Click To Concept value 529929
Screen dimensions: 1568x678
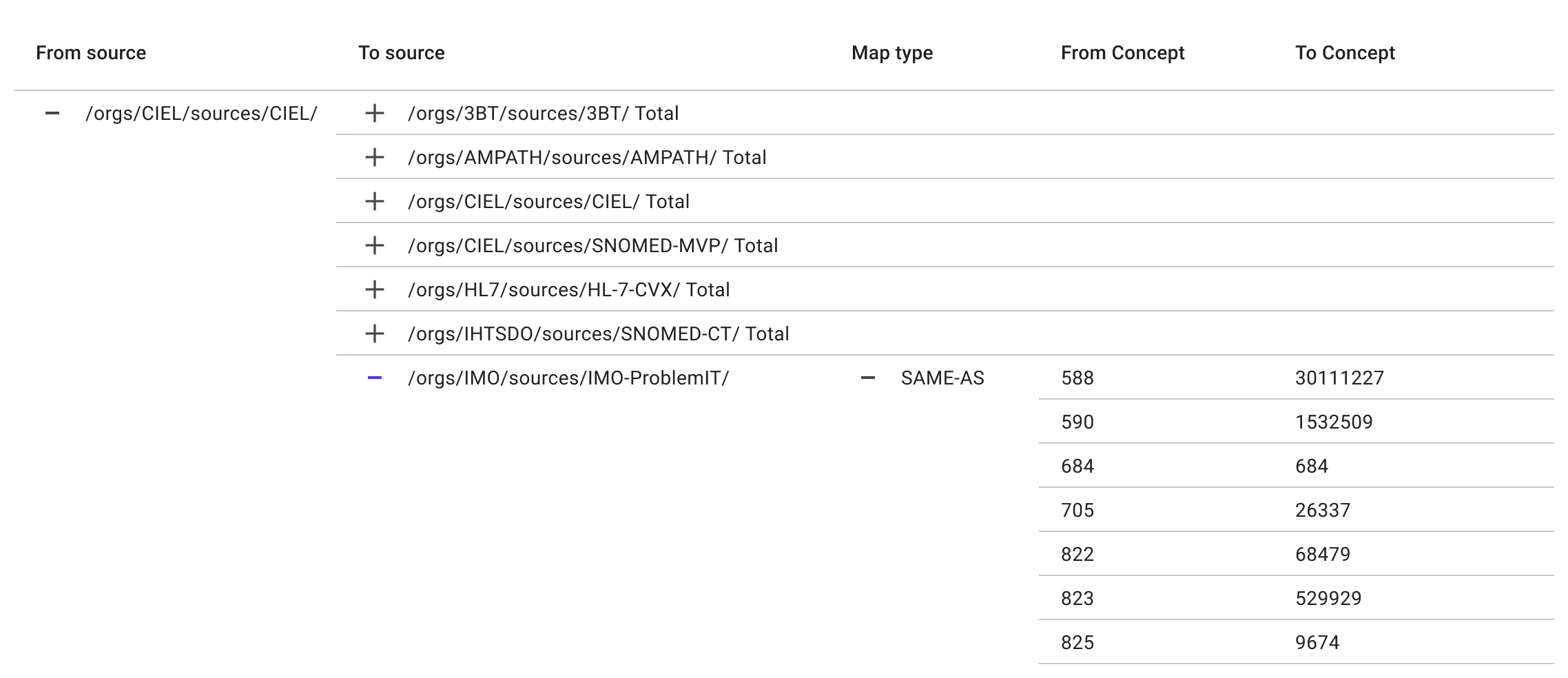pos(1328,599)
